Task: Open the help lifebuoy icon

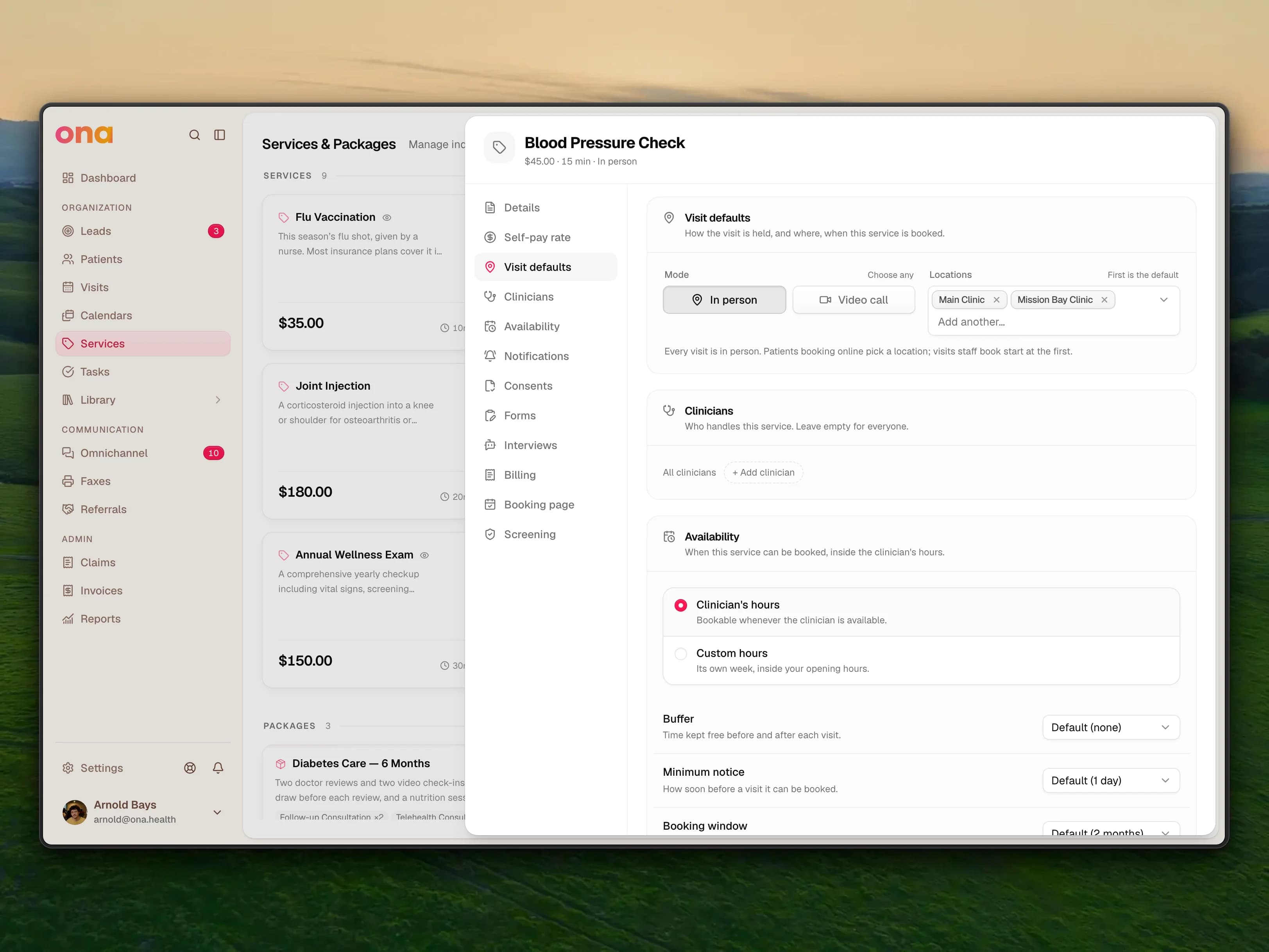Action: [x=190, y=768]
